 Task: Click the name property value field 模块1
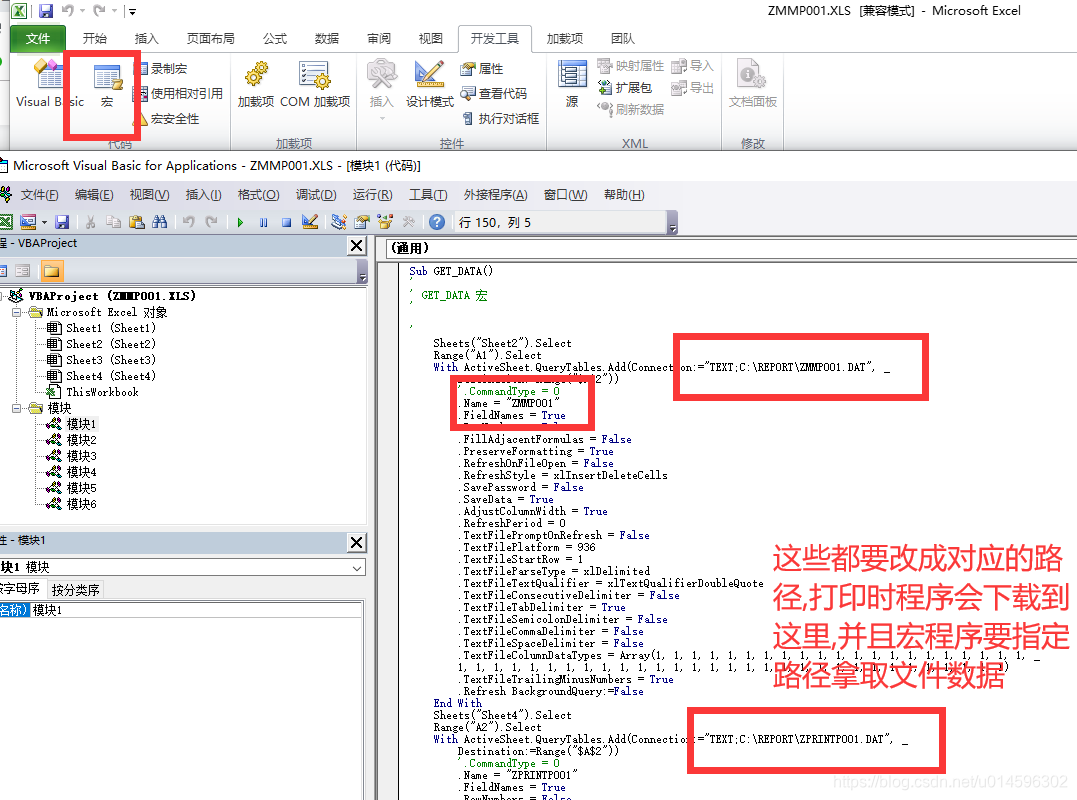(x=196, y=610)
